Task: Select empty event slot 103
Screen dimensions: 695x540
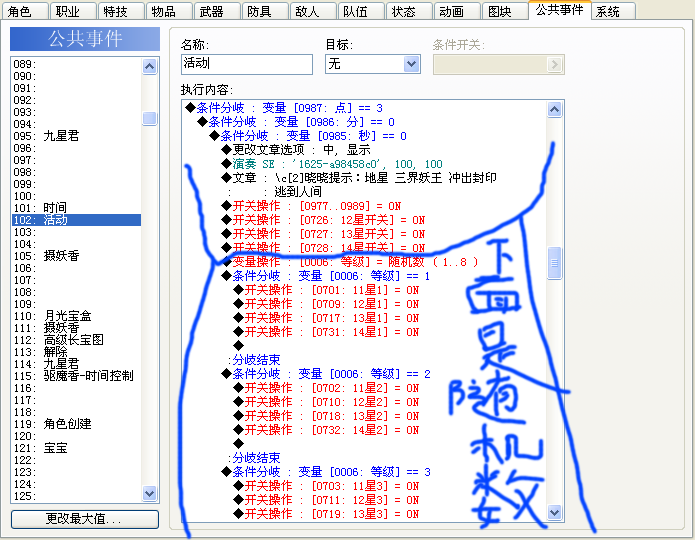Action: pos(76,232)
